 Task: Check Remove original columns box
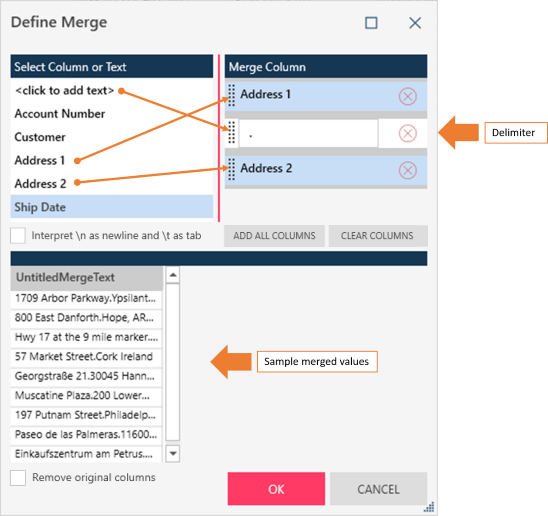(x=18, y=478)
